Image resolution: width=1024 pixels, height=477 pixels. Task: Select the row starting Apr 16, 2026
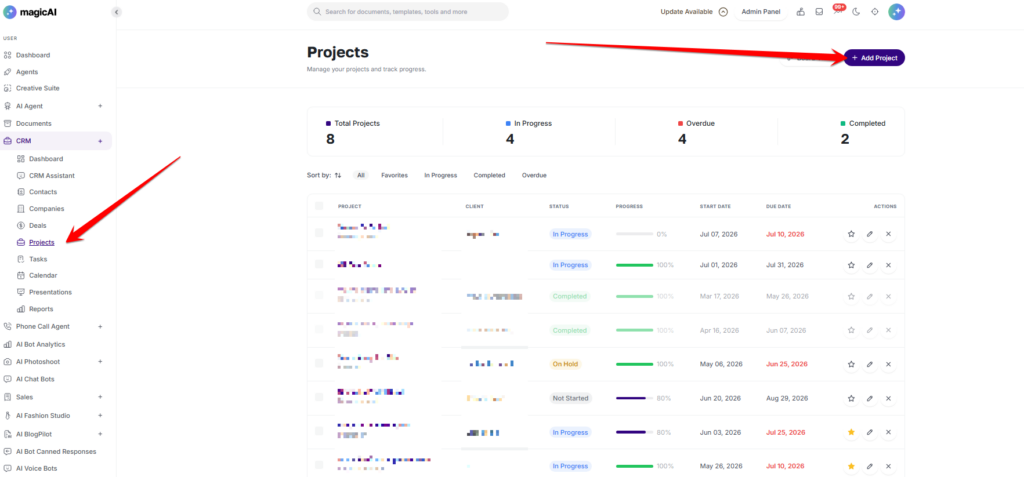point(319,329)
